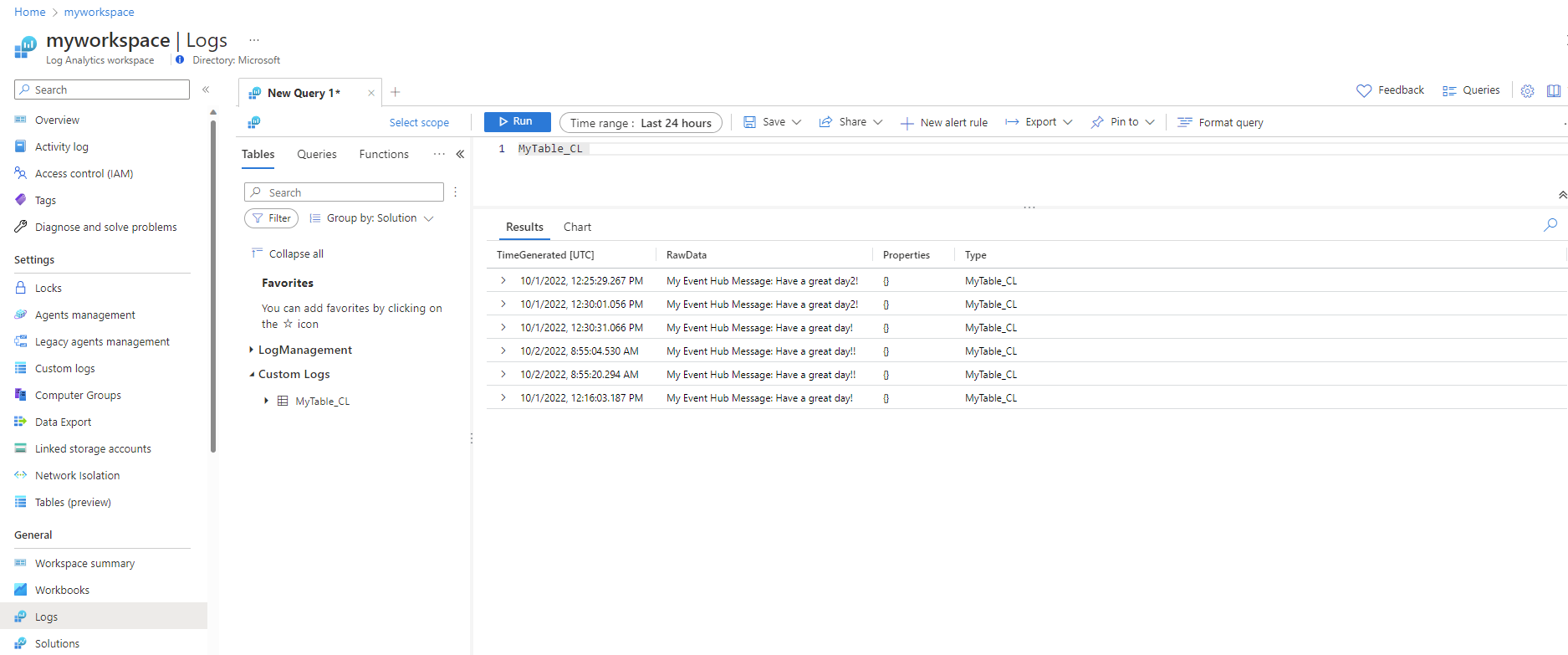Image resolution: width=1568 pixels, height=655 pixels.
Task: Expand result row 10/1/2022, 12:16:03.187 PM
Action: point(503,397)
